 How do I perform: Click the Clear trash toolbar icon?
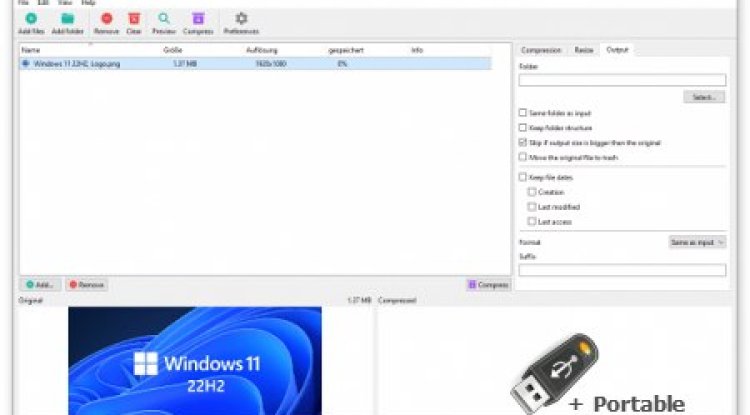pyautogui.click(x=134, y=19)
